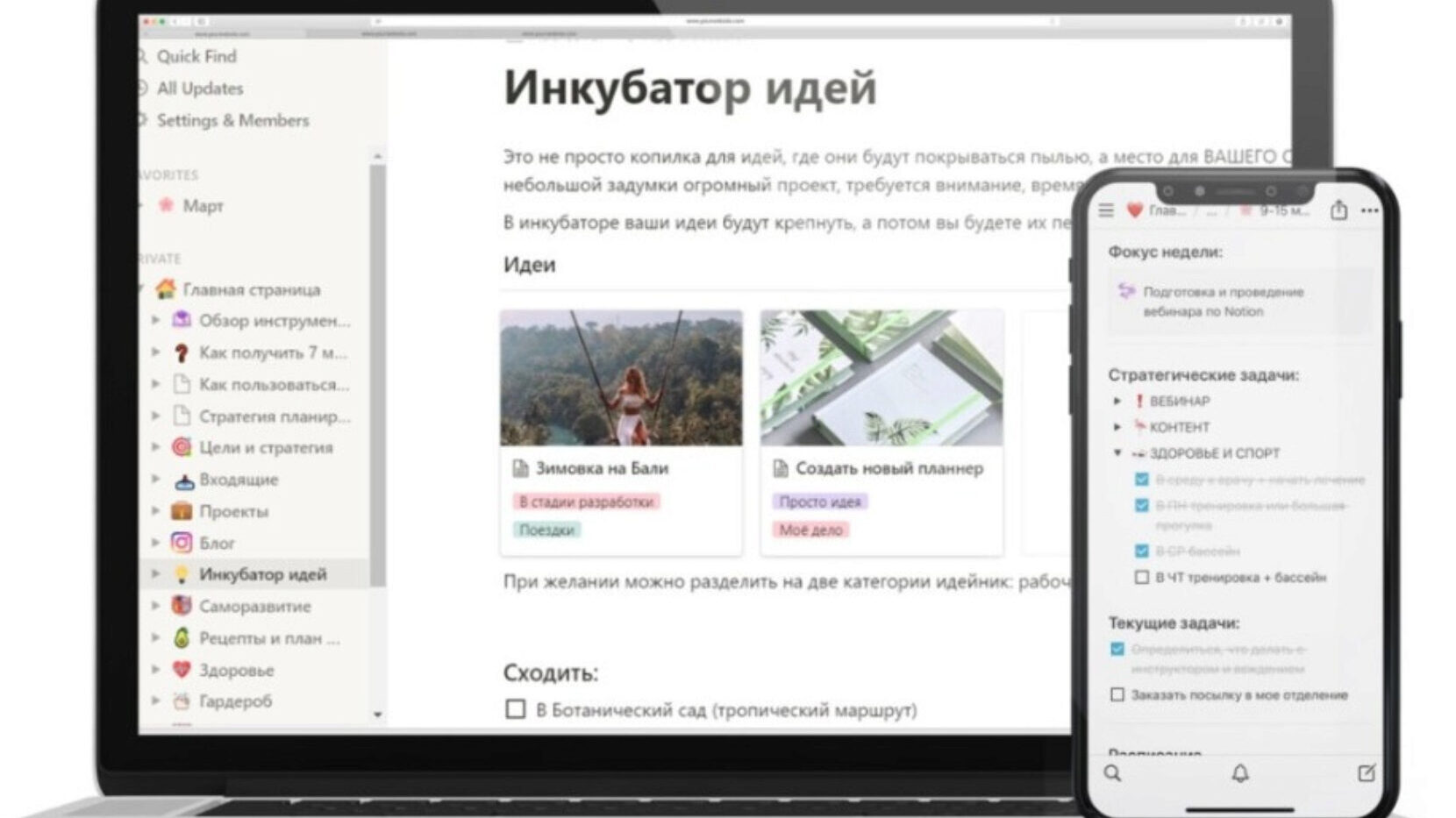Tap the compose new page icon
The image size is (1456, 818).
pyautogui.click(x=1366, y=772)
